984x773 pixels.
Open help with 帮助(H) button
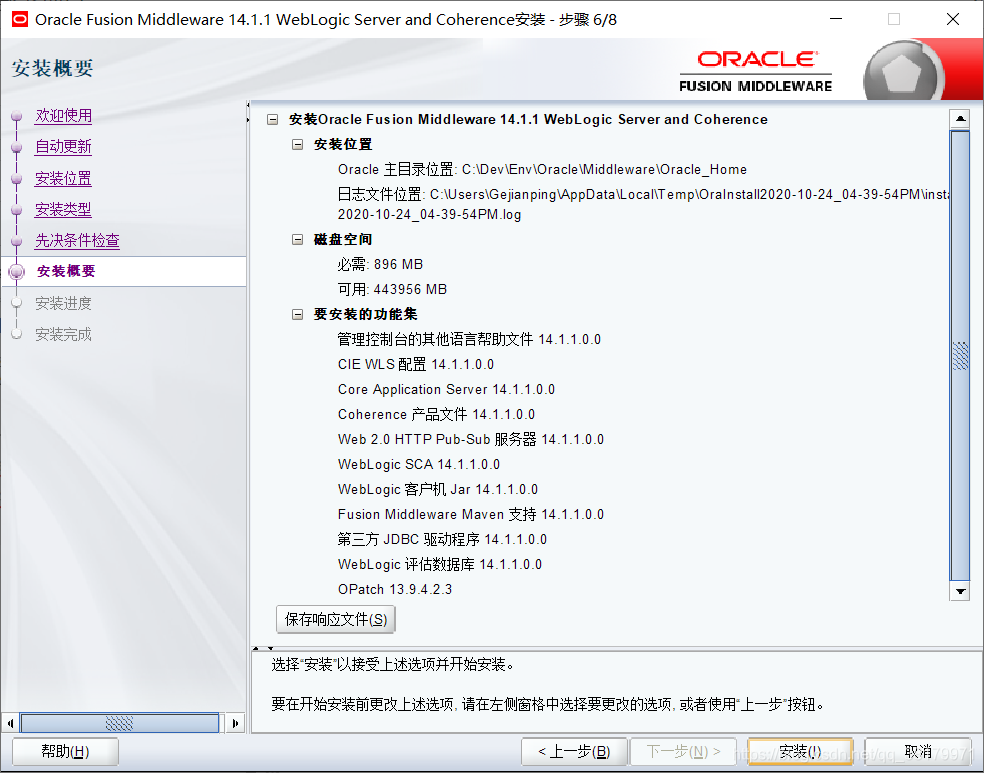pyautogui.click(x=65, y=751)
